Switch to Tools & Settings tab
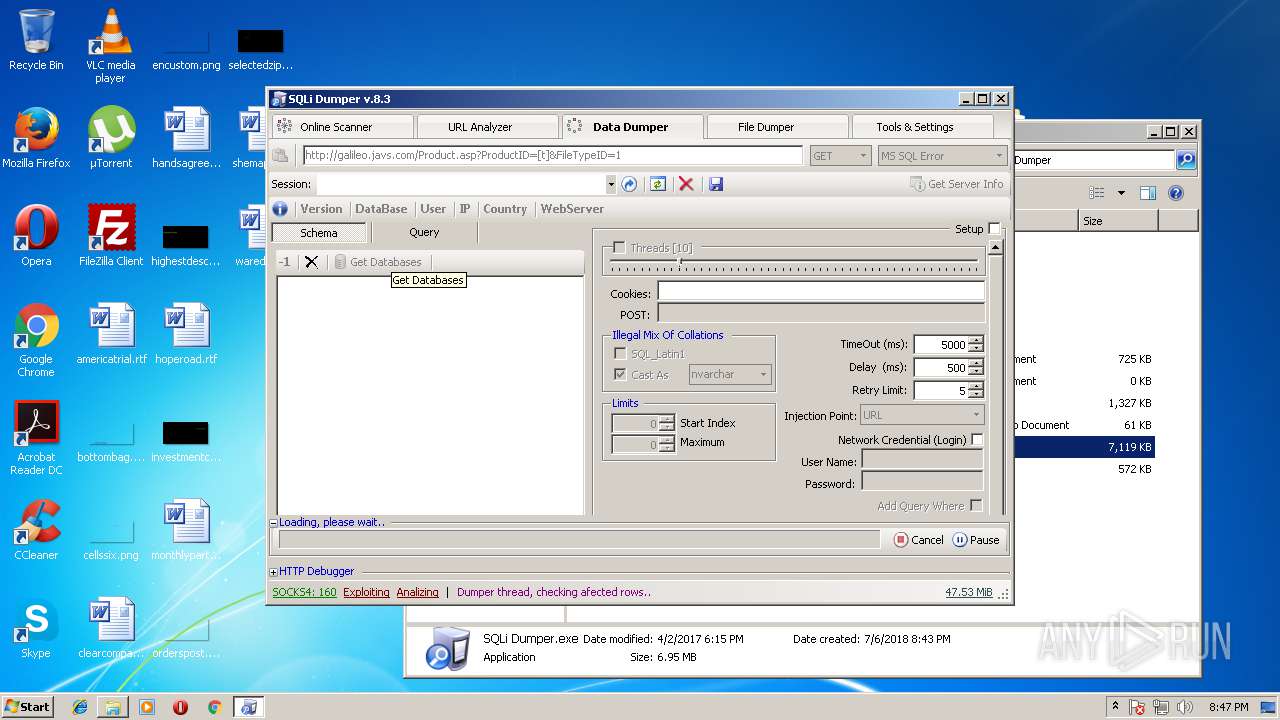This screenshot has width=1280, height=720. (922, 127)
